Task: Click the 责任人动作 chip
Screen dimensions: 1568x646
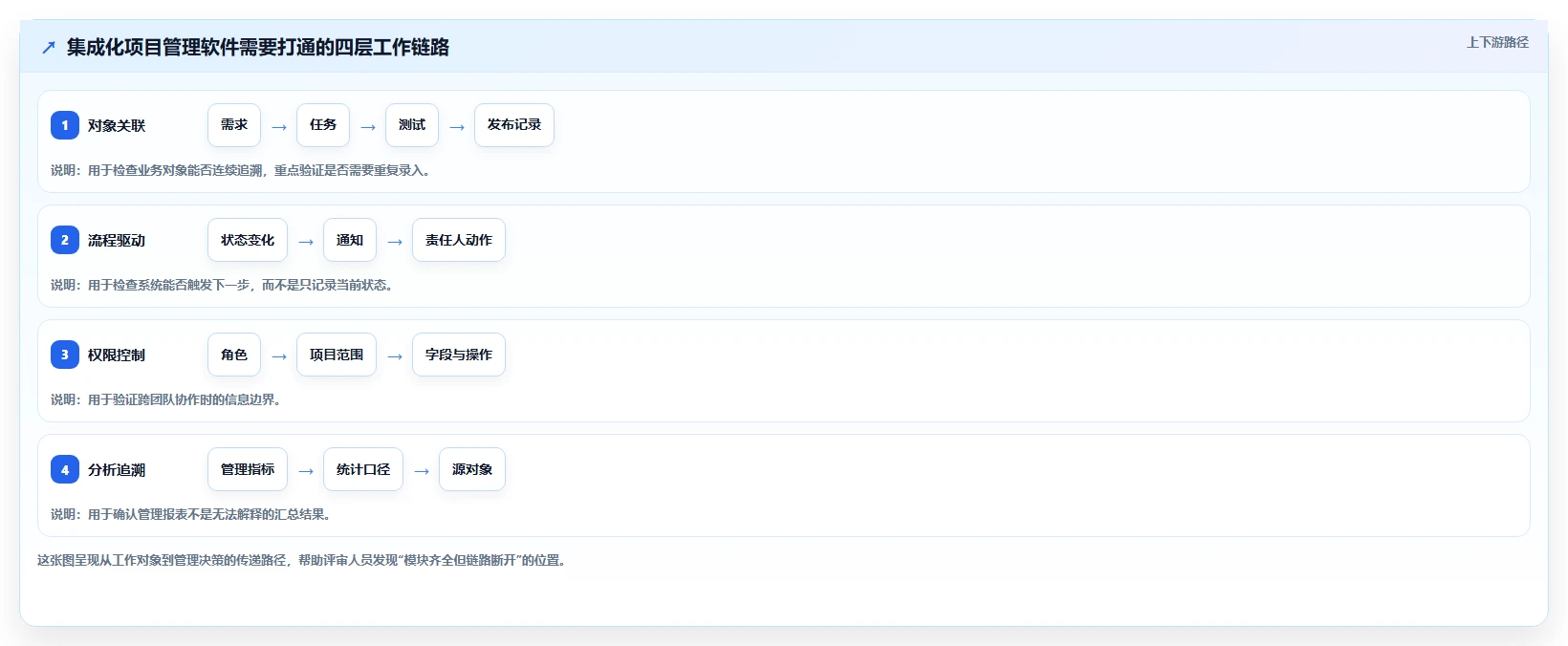Action: [459, 240]
